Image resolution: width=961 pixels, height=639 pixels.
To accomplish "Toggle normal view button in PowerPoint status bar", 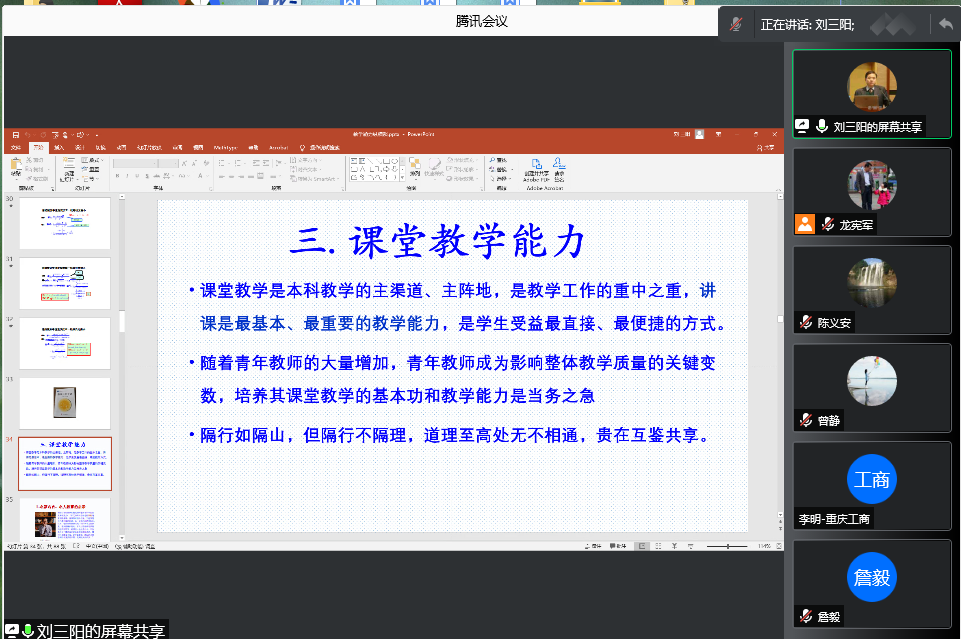I will (x=643, y=546).
